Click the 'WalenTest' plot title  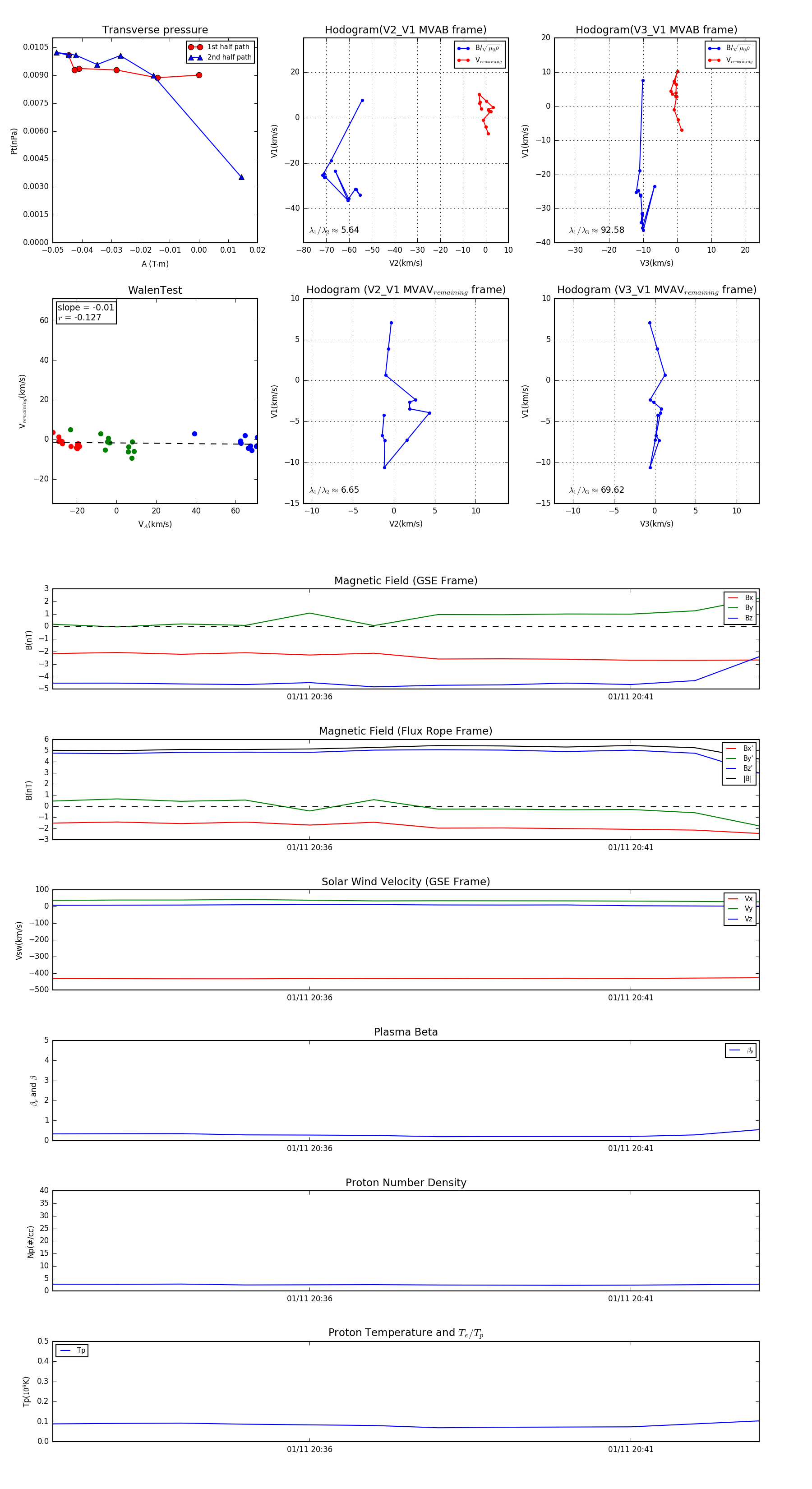[155, 290]
